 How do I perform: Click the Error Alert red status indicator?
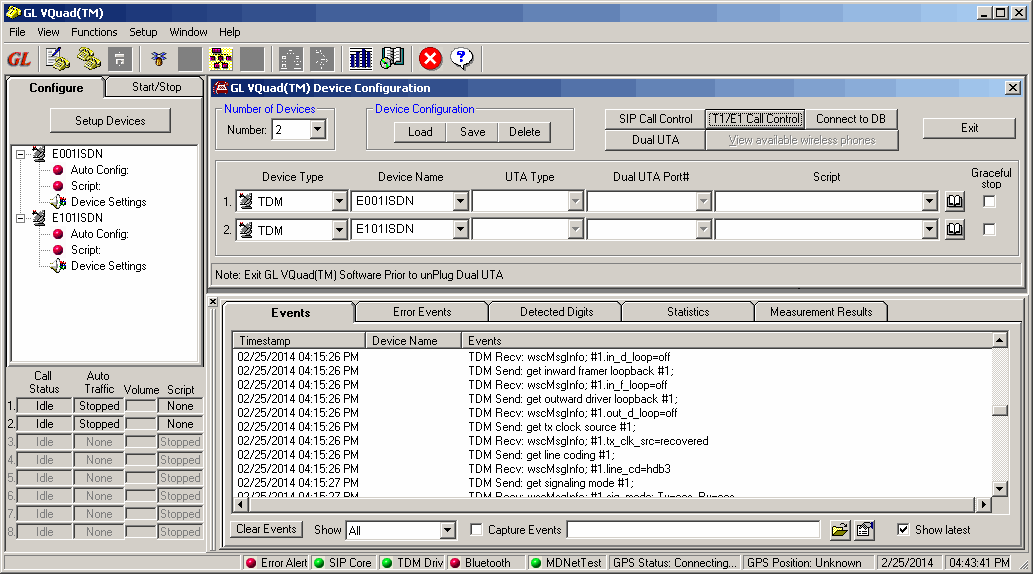pyautogui.click(x=251, y=563)
